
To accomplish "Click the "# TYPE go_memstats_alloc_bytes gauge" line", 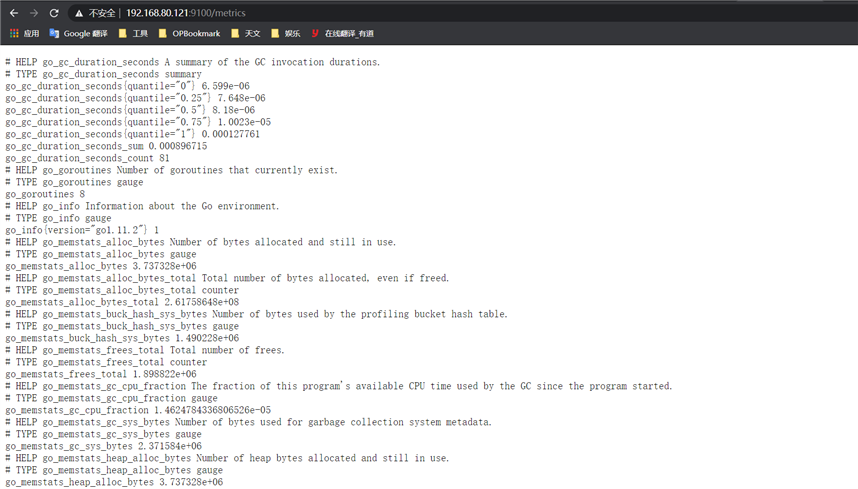I will (x=101, y=255).
